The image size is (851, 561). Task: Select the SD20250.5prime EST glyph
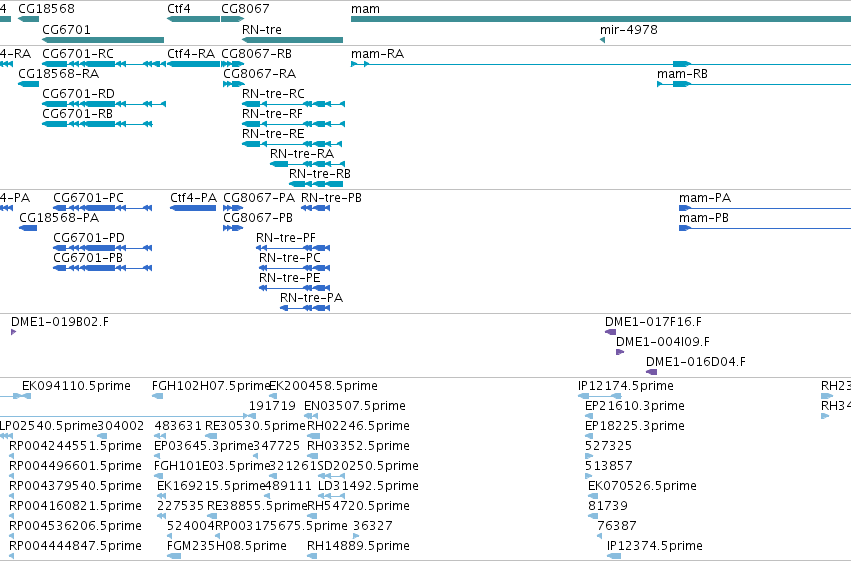point(332,476)
